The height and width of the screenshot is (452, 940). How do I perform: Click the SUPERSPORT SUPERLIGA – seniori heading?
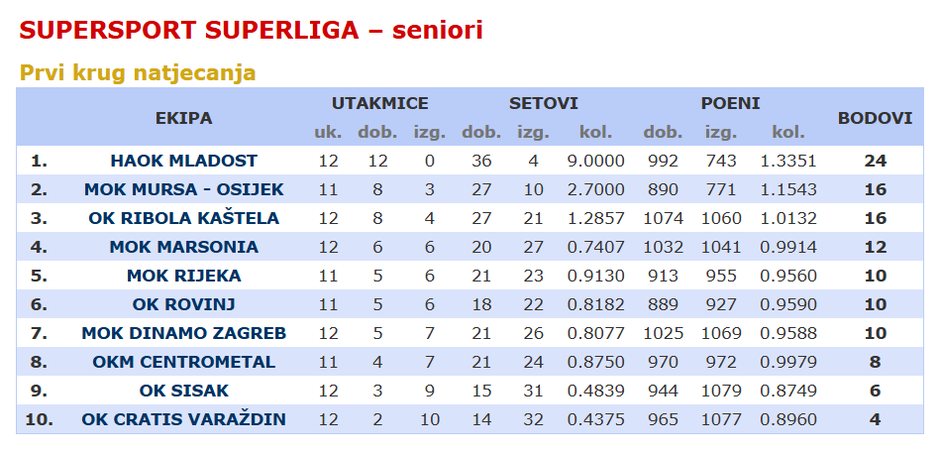coord(251,31)
